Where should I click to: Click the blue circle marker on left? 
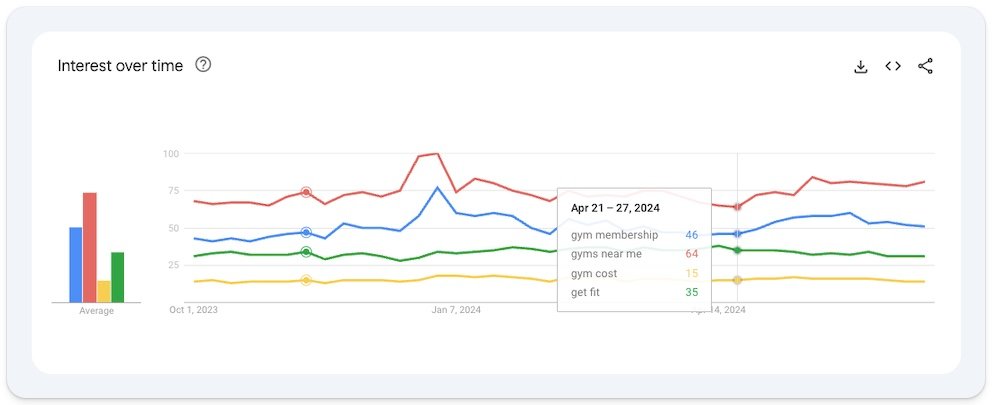pyautogui.click(x=306, y=232)
